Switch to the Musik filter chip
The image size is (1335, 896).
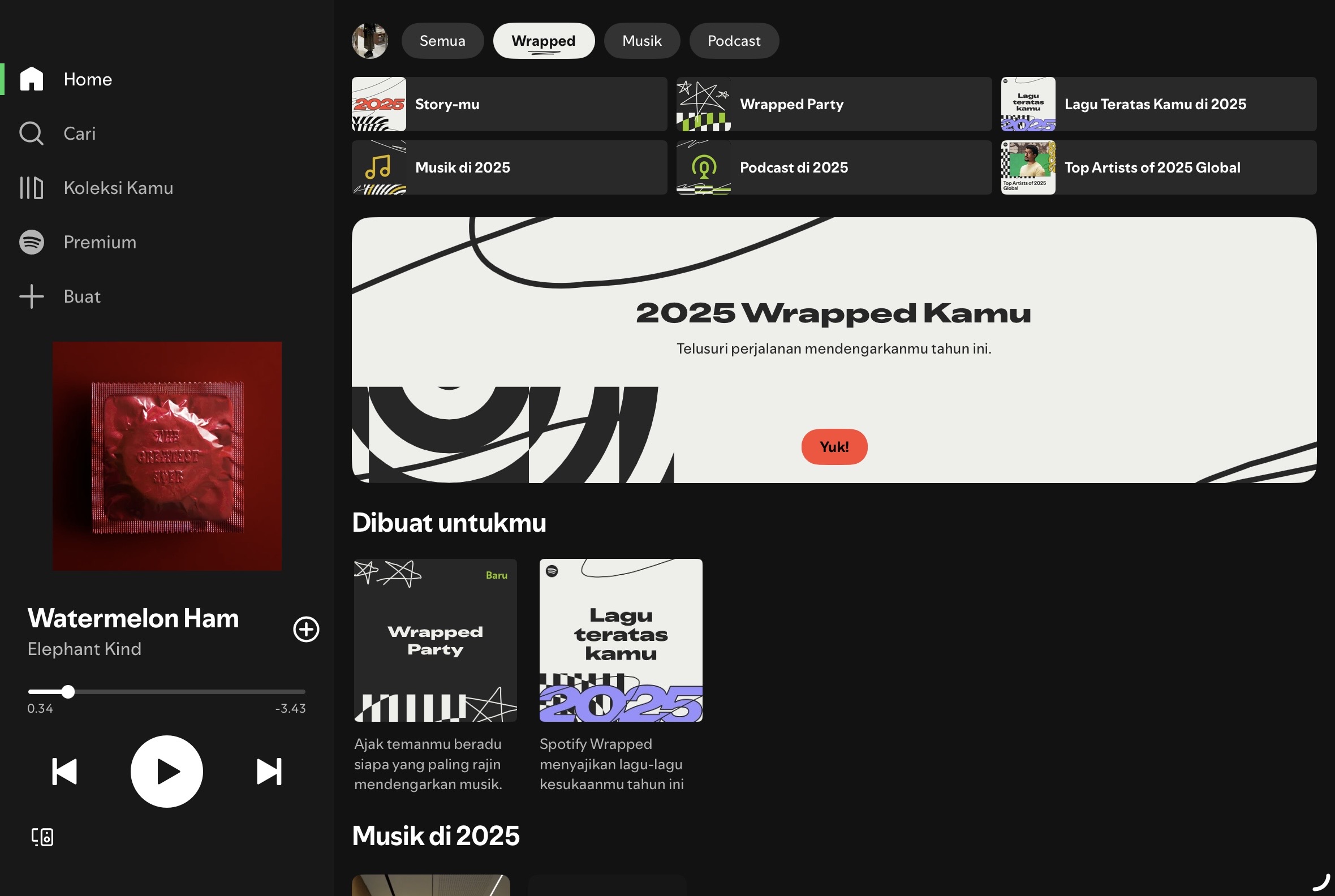pos(641,41)
